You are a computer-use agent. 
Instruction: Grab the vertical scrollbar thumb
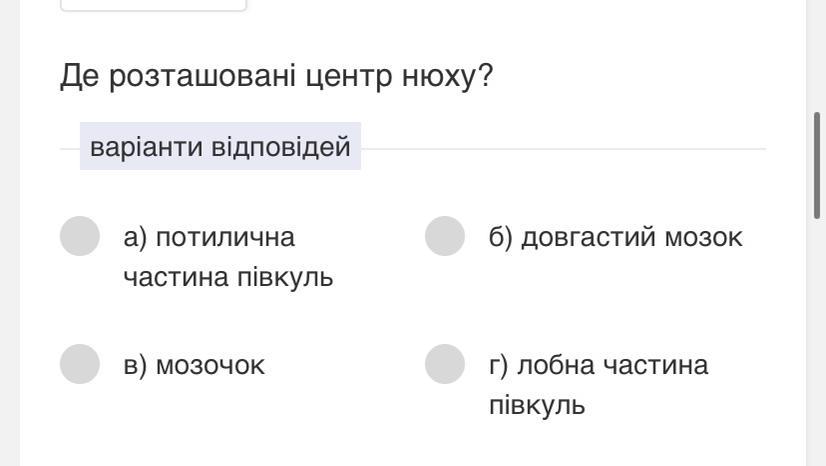[x=819, y=165]
